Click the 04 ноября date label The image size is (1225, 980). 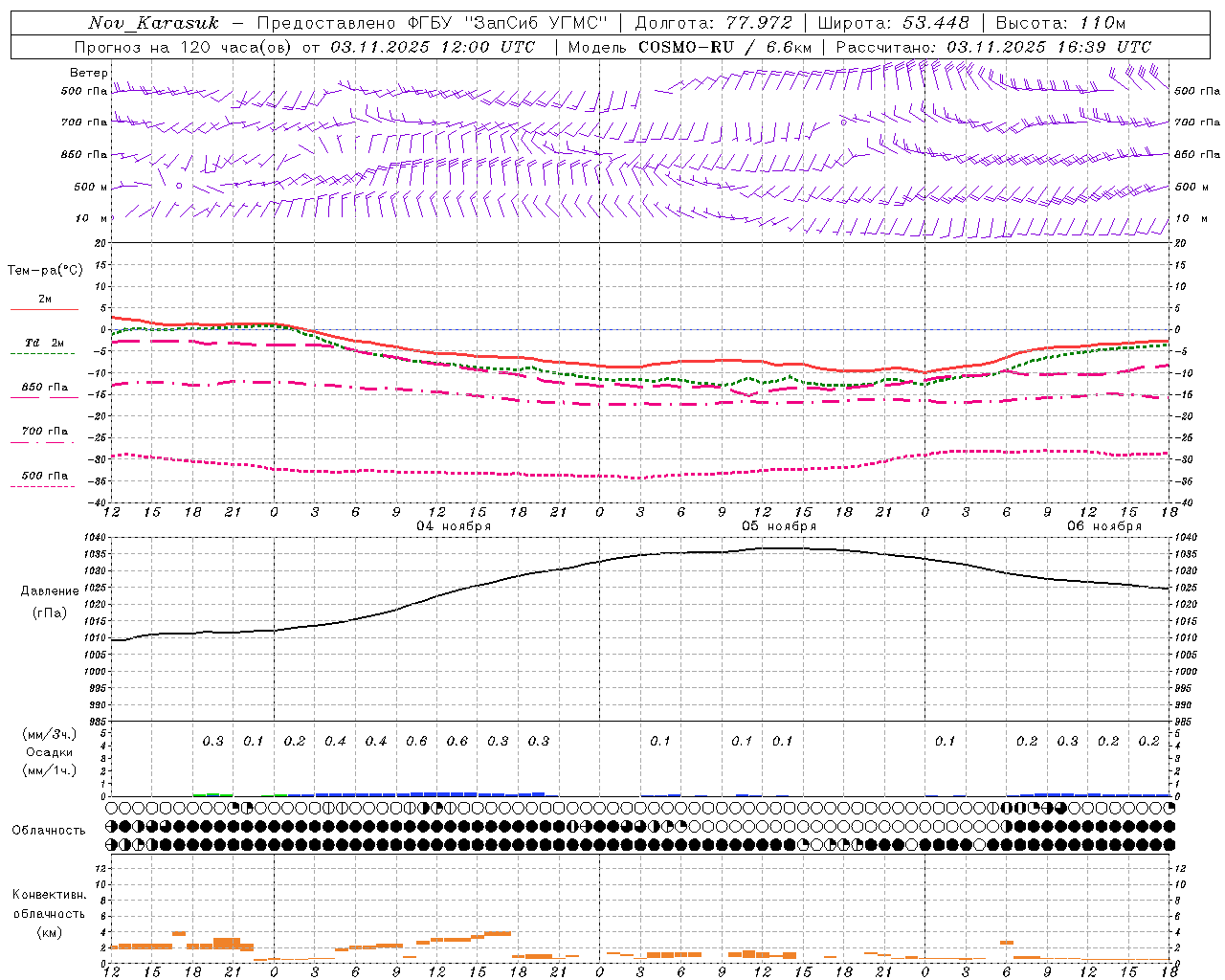(x=454, y=526)
